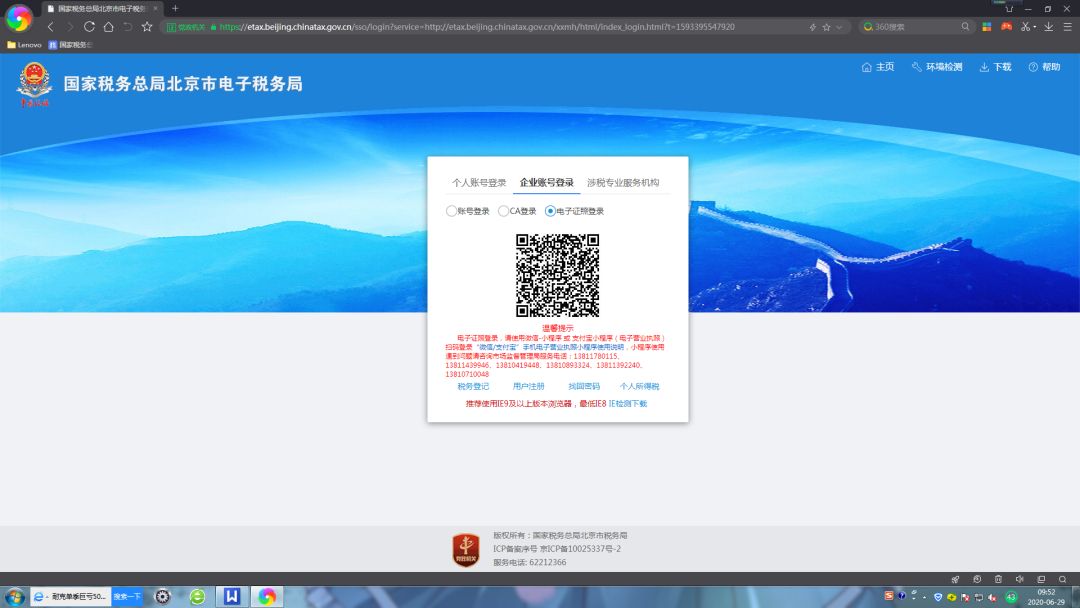Open the 个人所得税 link
1080x608 pixels.
point(639,386)
